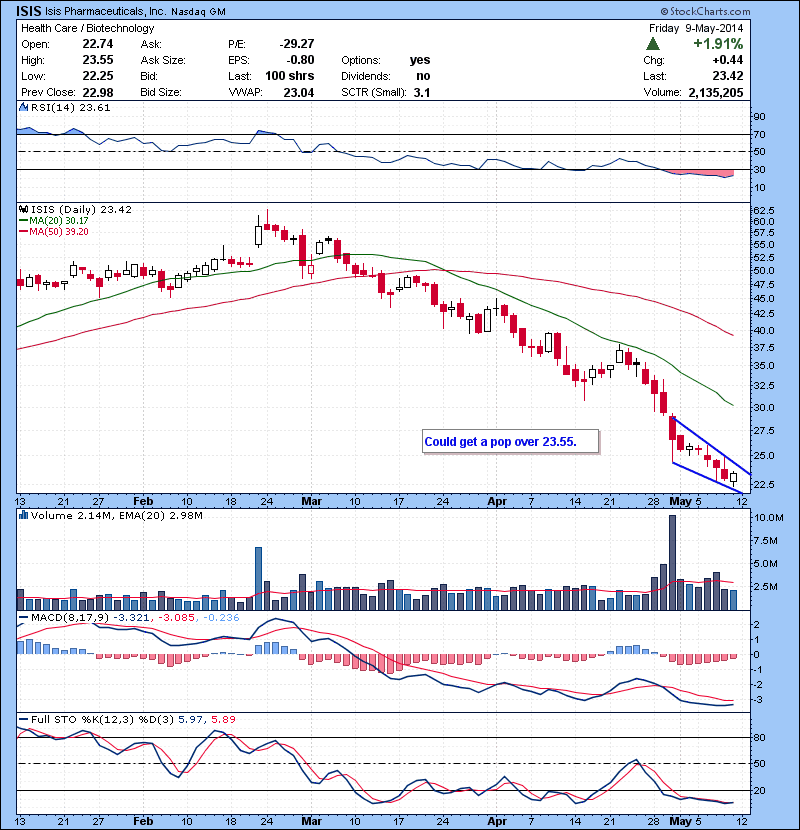Screen dimensions: 800x830
Task: Click the tallest volume bar near May
Action: point(672,562)
